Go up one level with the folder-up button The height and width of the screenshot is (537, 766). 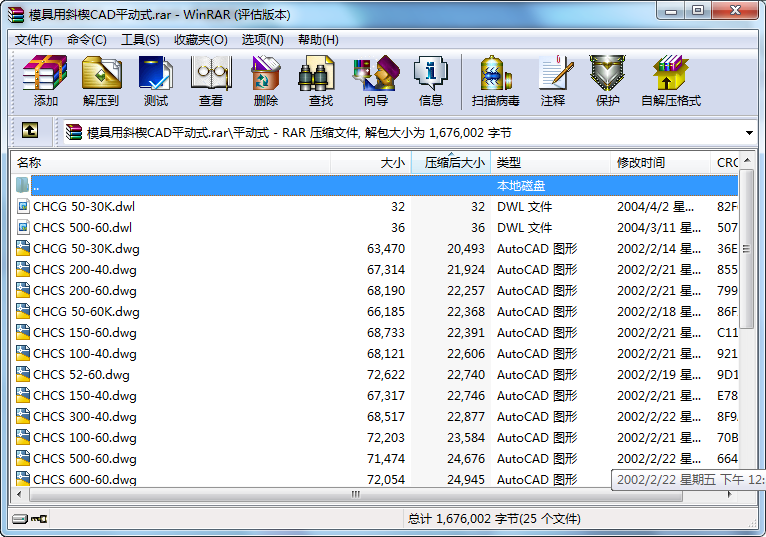tap(30, 130)
